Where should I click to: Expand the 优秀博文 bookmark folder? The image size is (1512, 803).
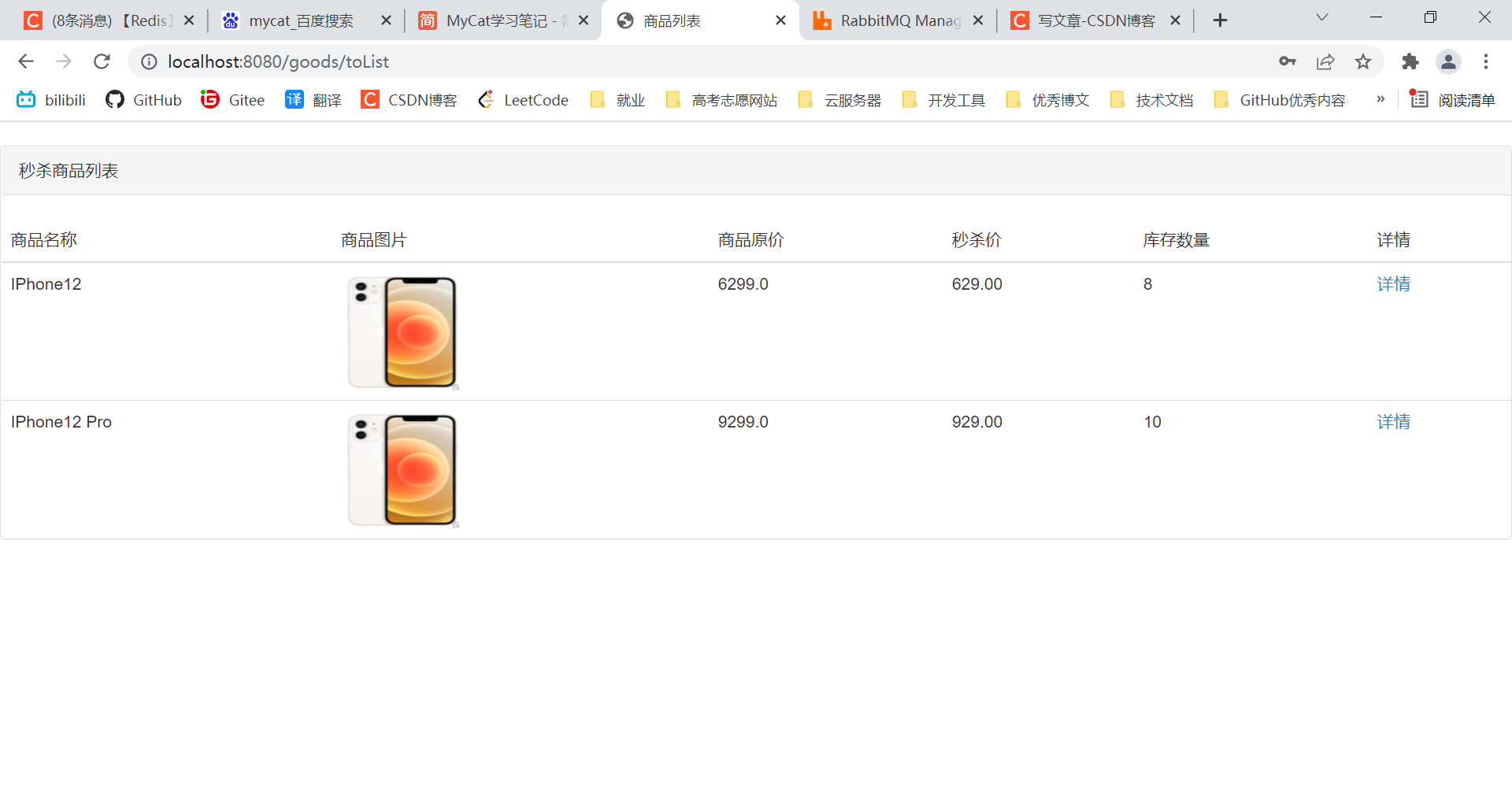[x=1047, y=100]
